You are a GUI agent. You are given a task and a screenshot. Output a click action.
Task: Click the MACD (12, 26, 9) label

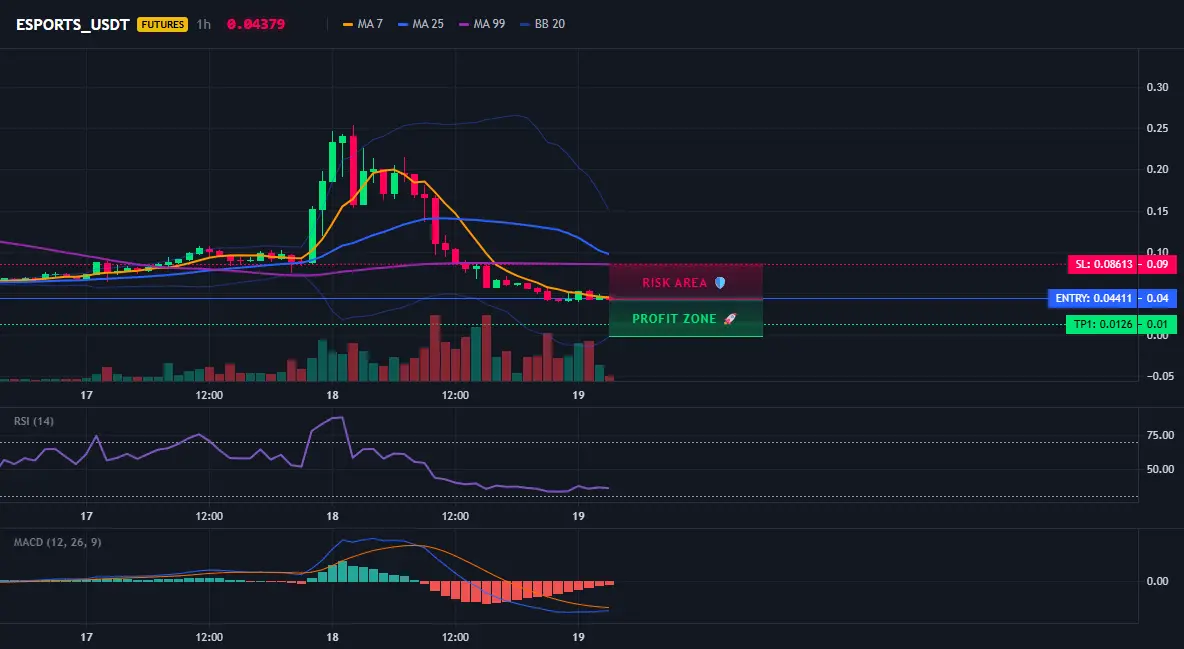[57, 542]
